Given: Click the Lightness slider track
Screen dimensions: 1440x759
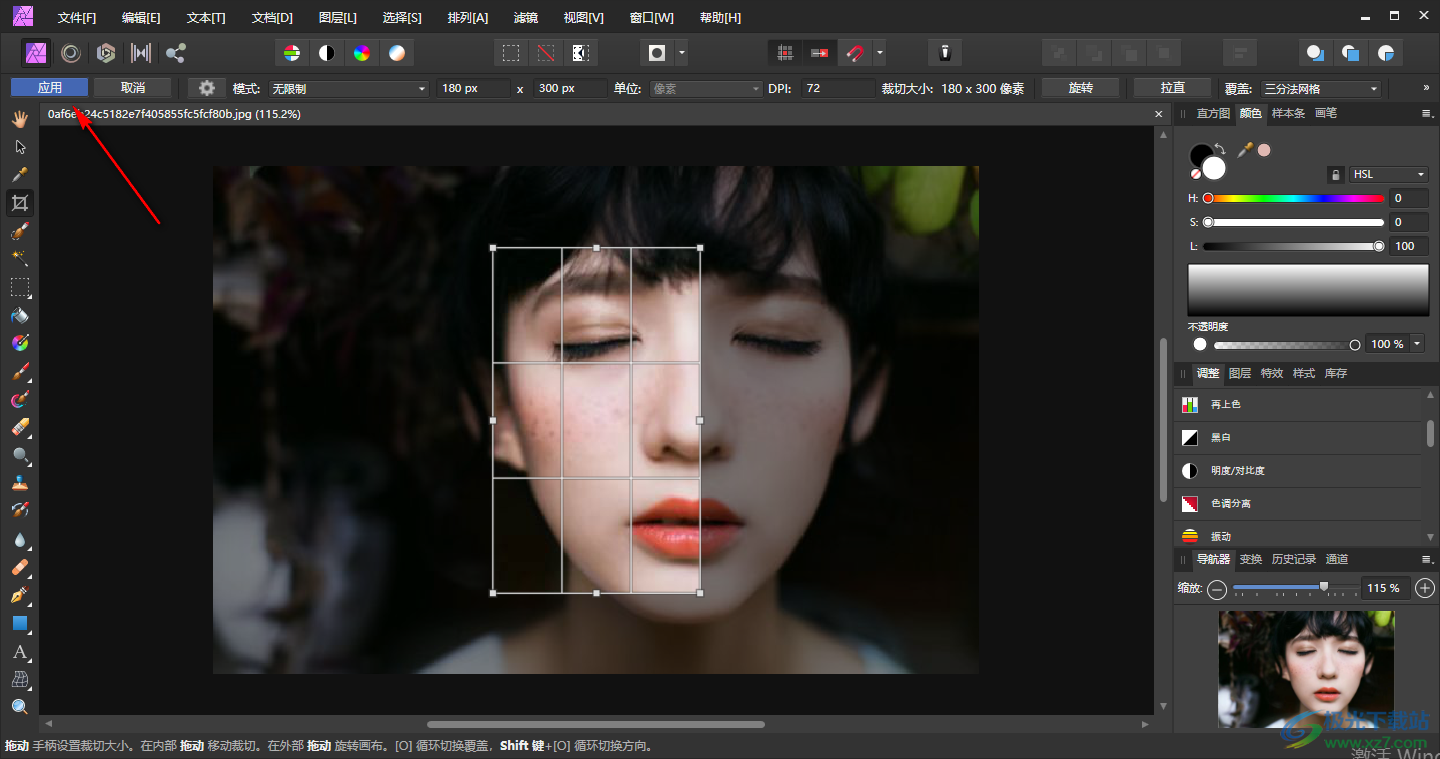Looking at the screenshot, I should (1296, 246).
